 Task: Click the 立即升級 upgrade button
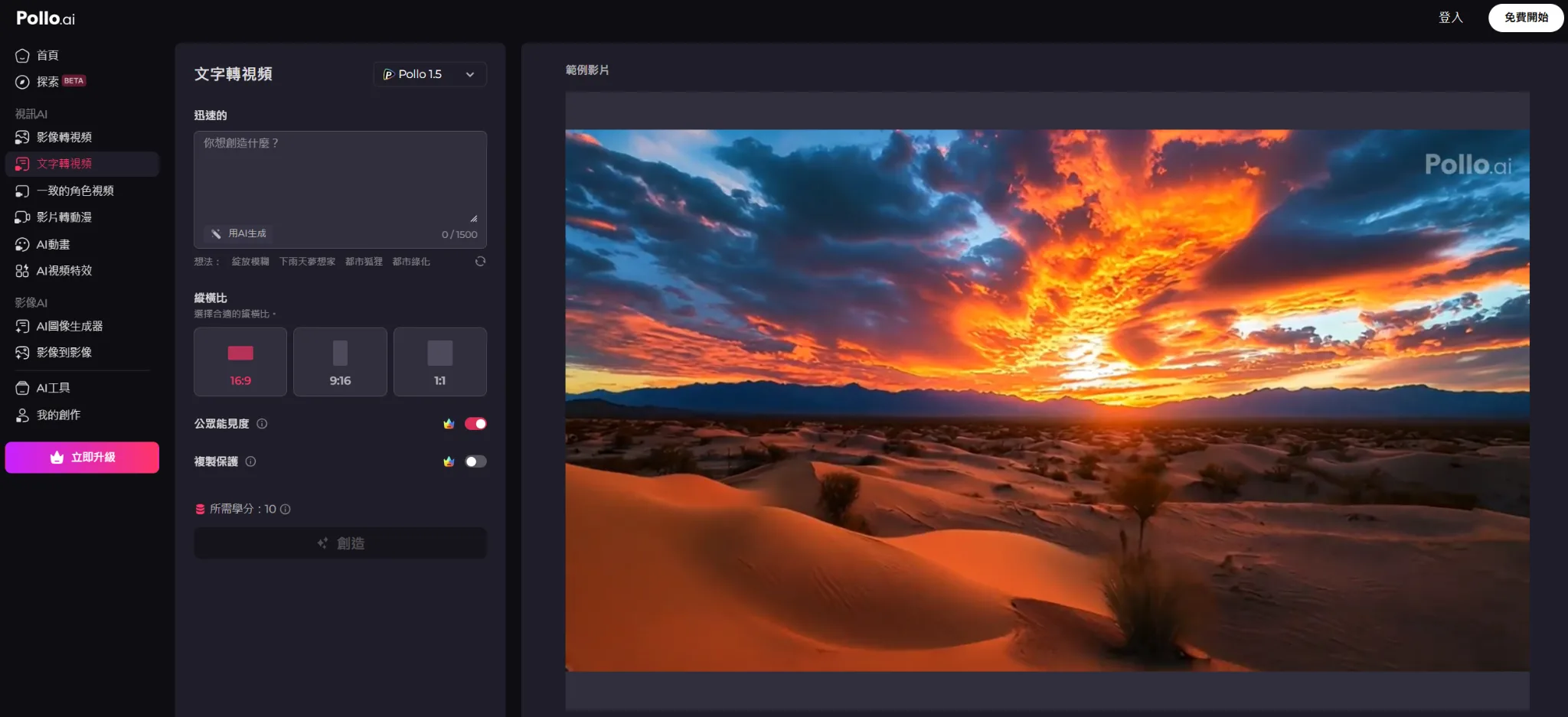pos(82,458)
